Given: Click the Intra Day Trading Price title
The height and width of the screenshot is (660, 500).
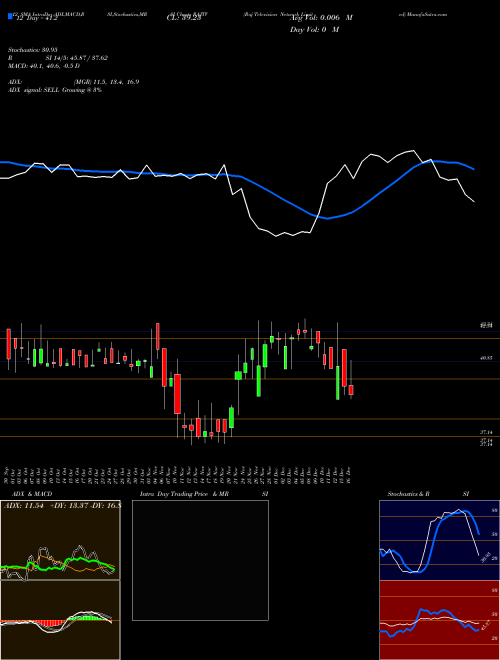Looking at the screenshot, I should [x=184, y=494].
